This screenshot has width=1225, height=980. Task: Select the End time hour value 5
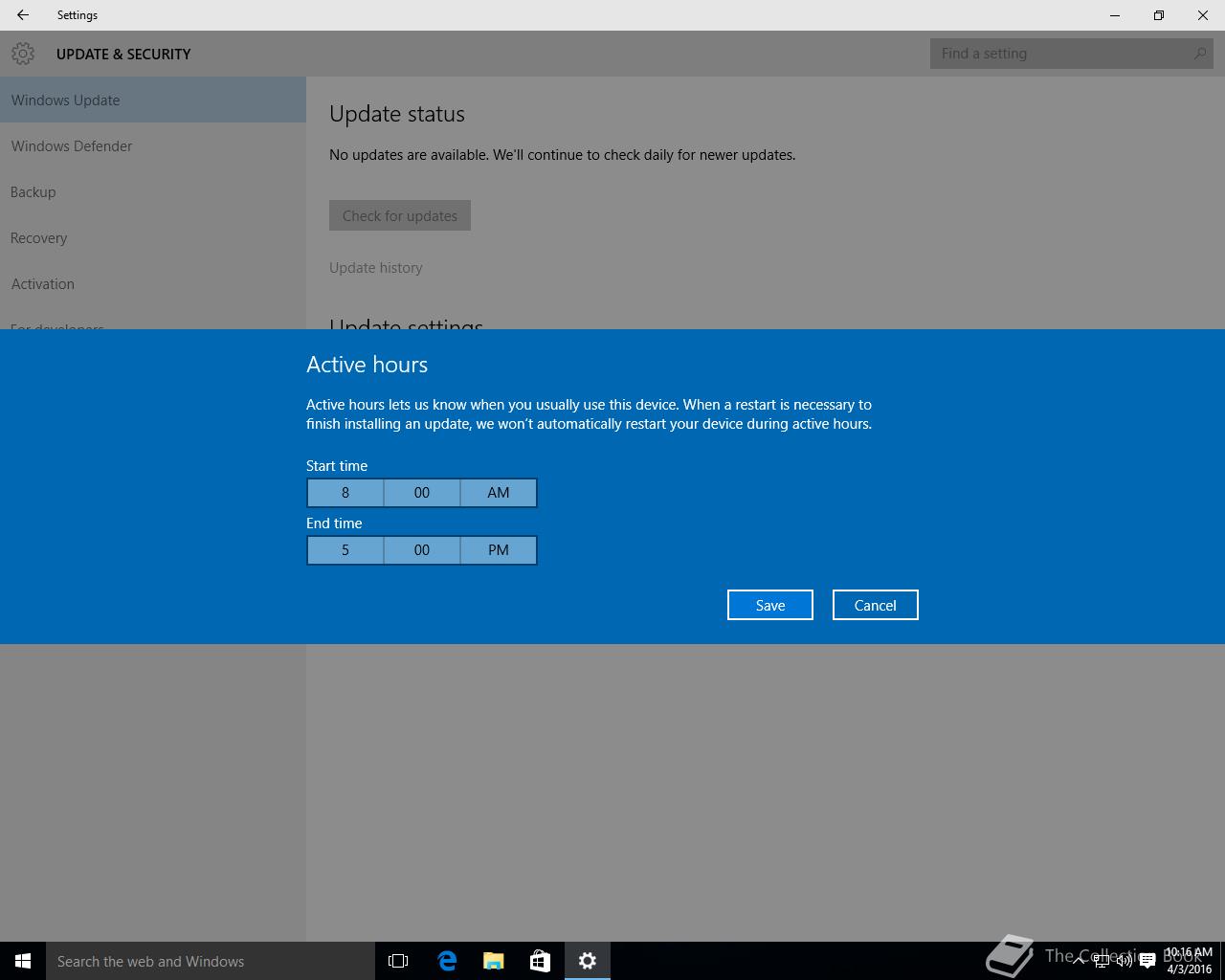point(345,550)
